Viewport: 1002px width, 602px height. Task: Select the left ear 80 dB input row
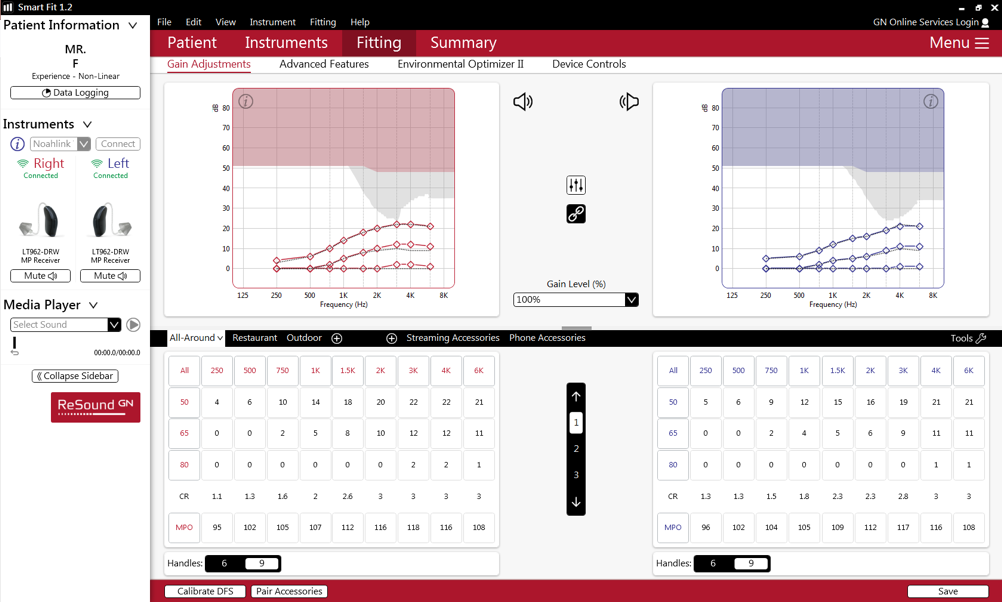pyautogui.click(x=673, y=465)
